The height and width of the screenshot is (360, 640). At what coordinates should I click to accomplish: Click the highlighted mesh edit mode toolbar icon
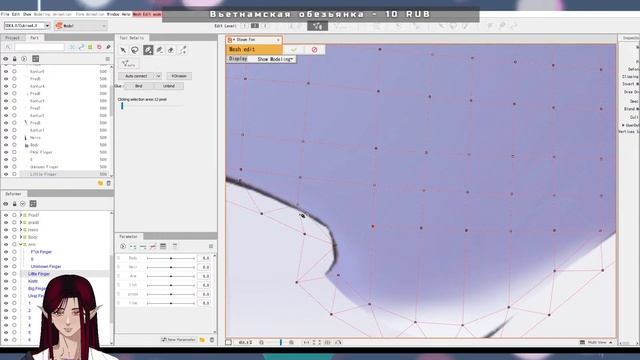pyautogui.click(x=317, y=26)
